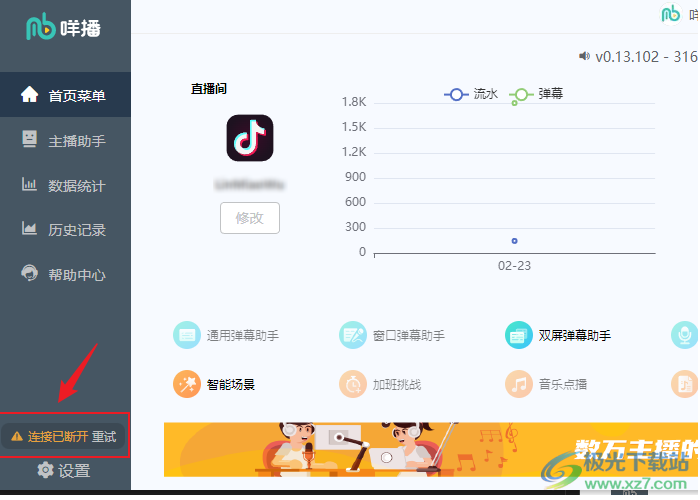Click the gear icon beside 设置
This screenshot has height=500, width=700.
pos(45,470)
